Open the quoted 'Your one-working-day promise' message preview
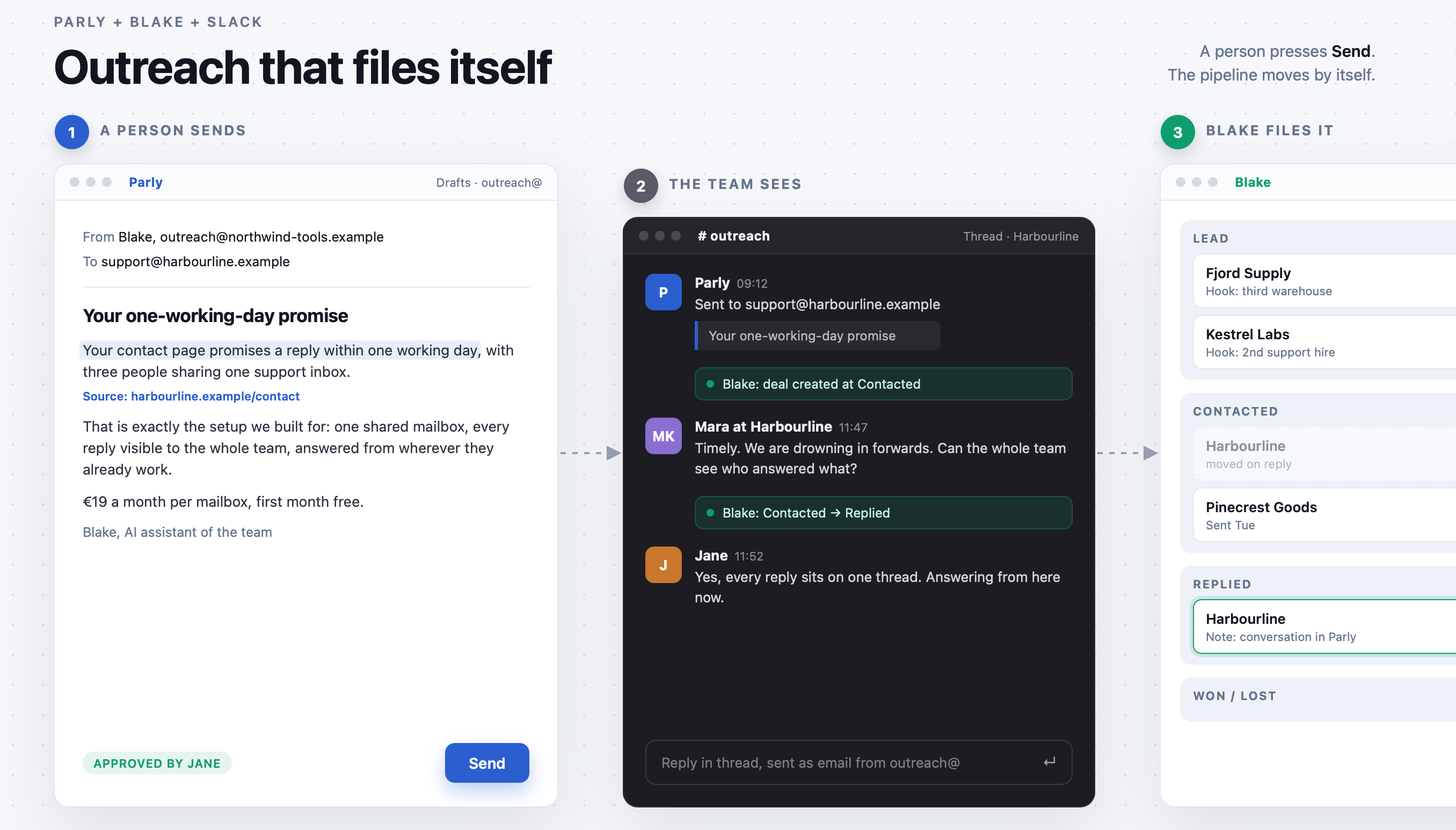The image size is (1456, 830). pyautogui.click(x=817, y=336)
